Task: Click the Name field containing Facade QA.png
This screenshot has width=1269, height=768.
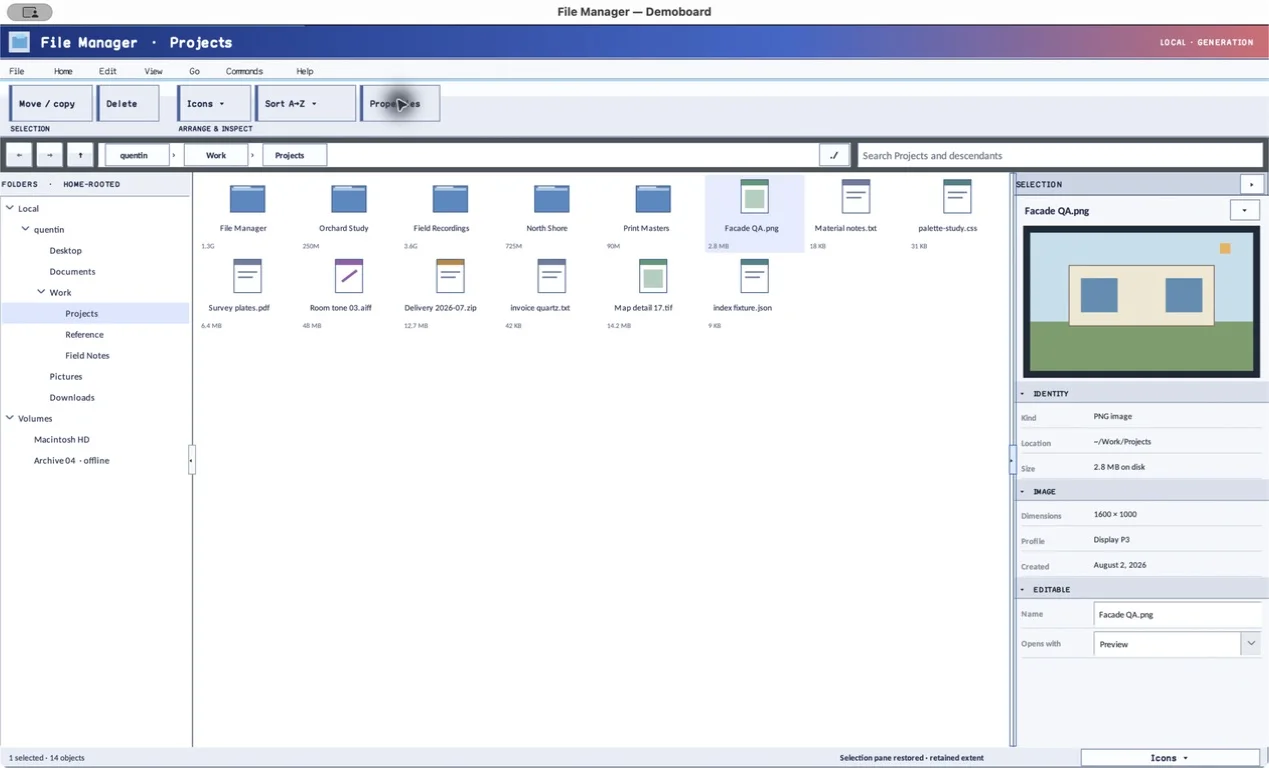Action: click(x=1177, y=614)
